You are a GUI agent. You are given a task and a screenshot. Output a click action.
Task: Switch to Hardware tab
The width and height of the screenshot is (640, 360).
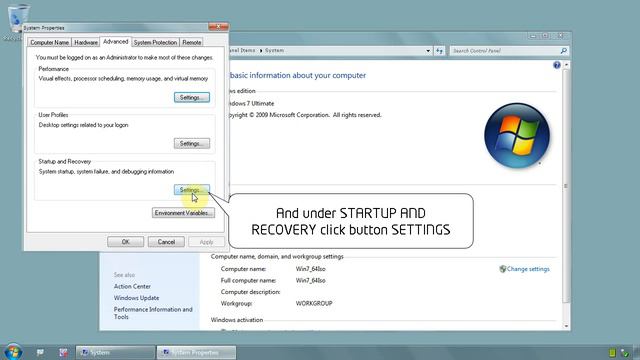tap(86, 42)
